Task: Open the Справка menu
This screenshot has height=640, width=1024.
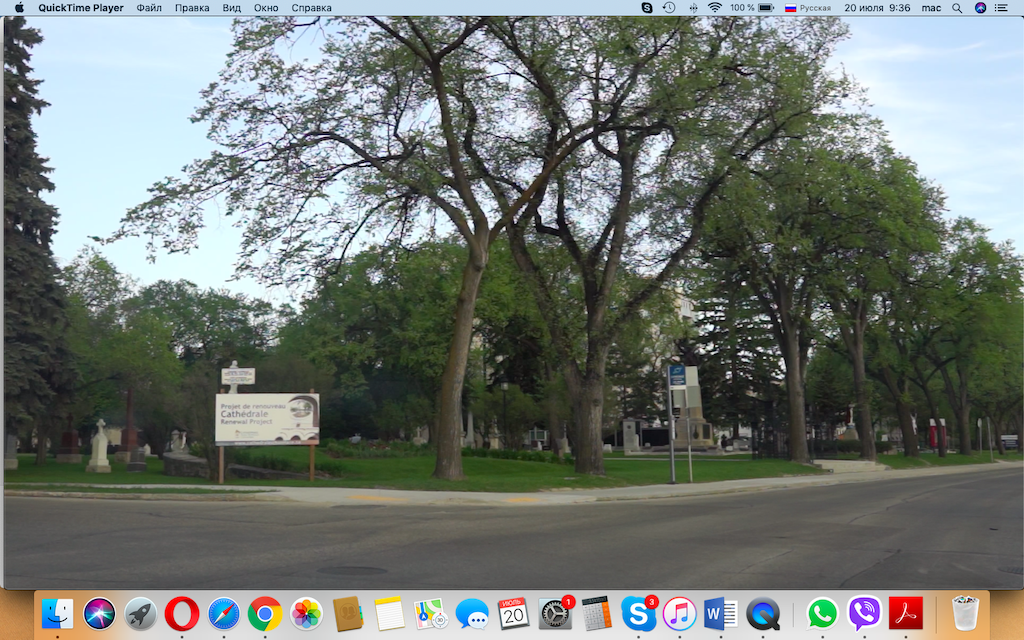Action: [312, 8]
